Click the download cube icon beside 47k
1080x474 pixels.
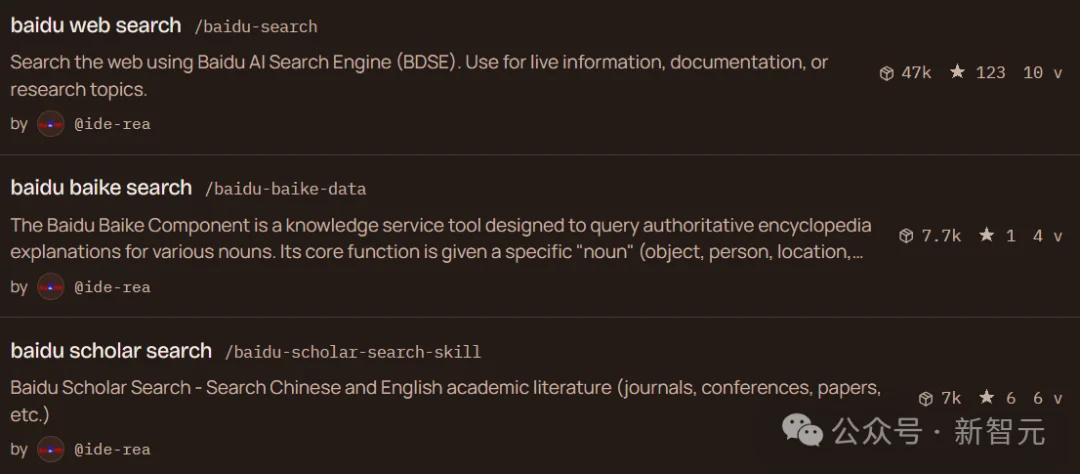(x=886, y=73)
